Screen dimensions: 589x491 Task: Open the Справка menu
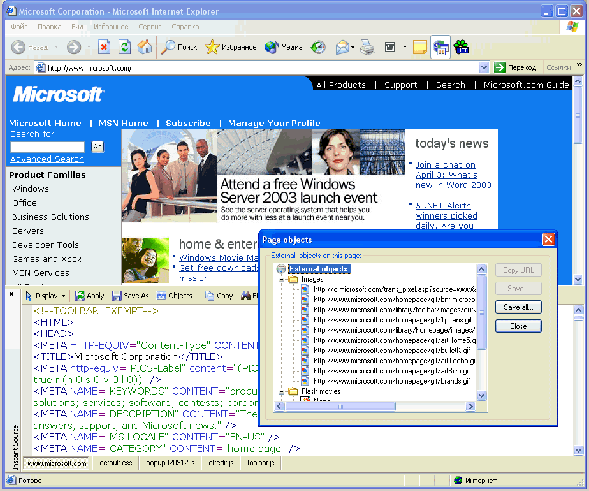click(185, 27)
